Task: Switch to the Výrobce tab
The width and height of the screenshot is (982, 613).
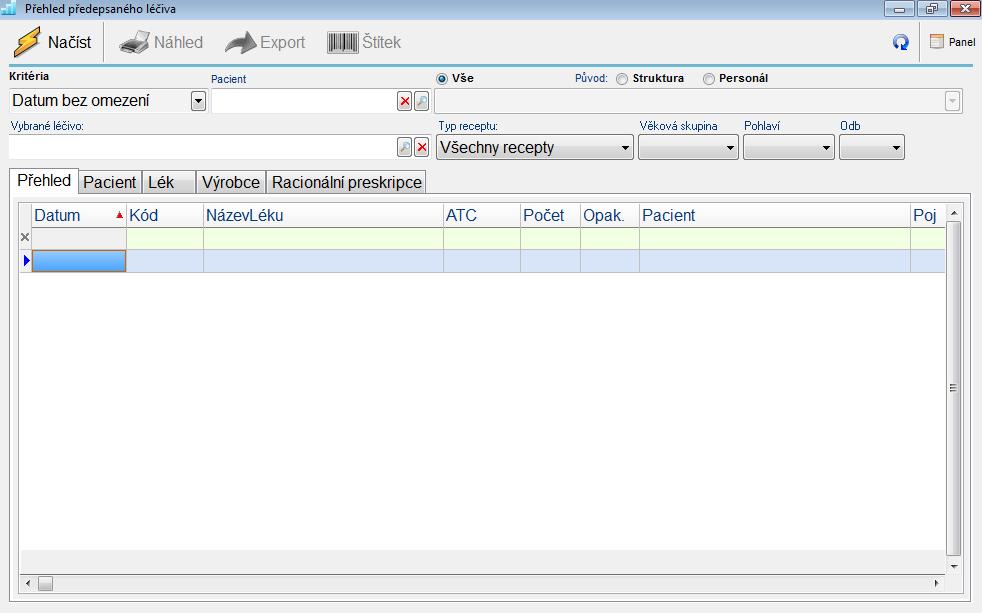Action: click(230, 182)
